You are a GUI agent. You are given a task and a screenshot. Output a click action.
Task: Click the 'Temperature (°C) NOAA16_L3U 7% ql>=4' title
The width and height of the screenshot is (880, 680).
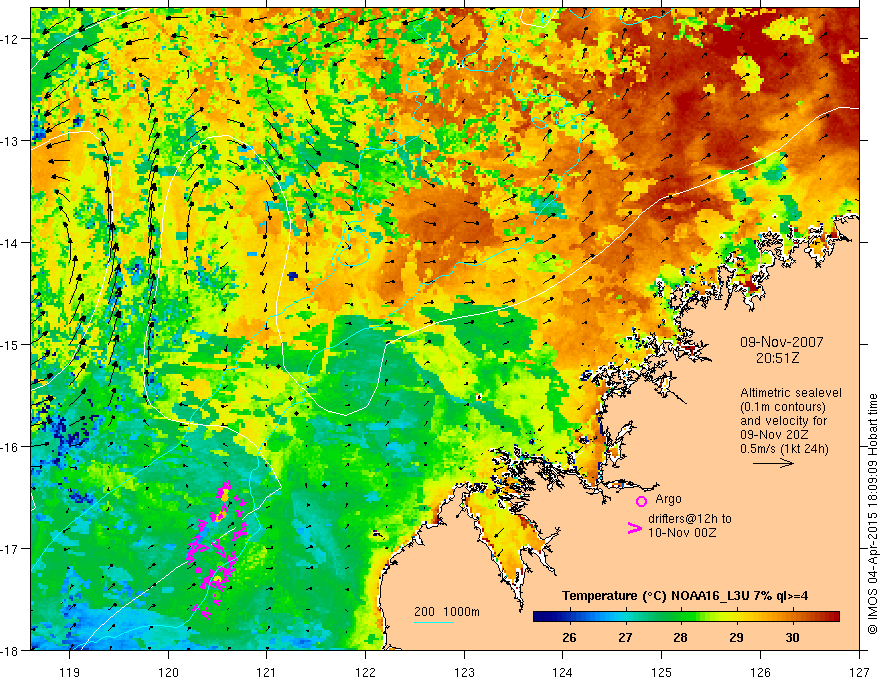tap(685, 596)
